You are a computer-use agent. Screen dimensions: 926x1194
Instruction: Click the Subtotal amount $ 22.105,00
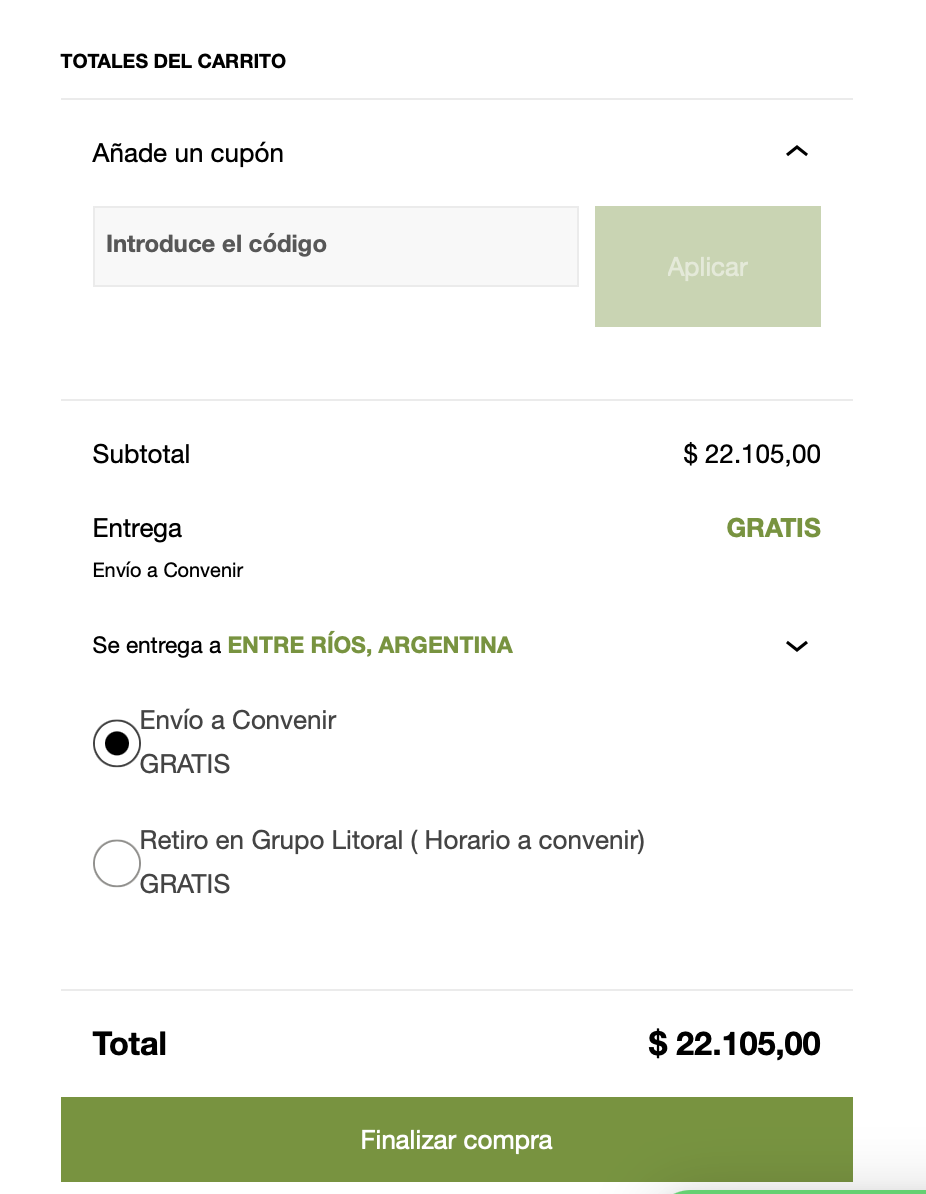tap(752, 454)
